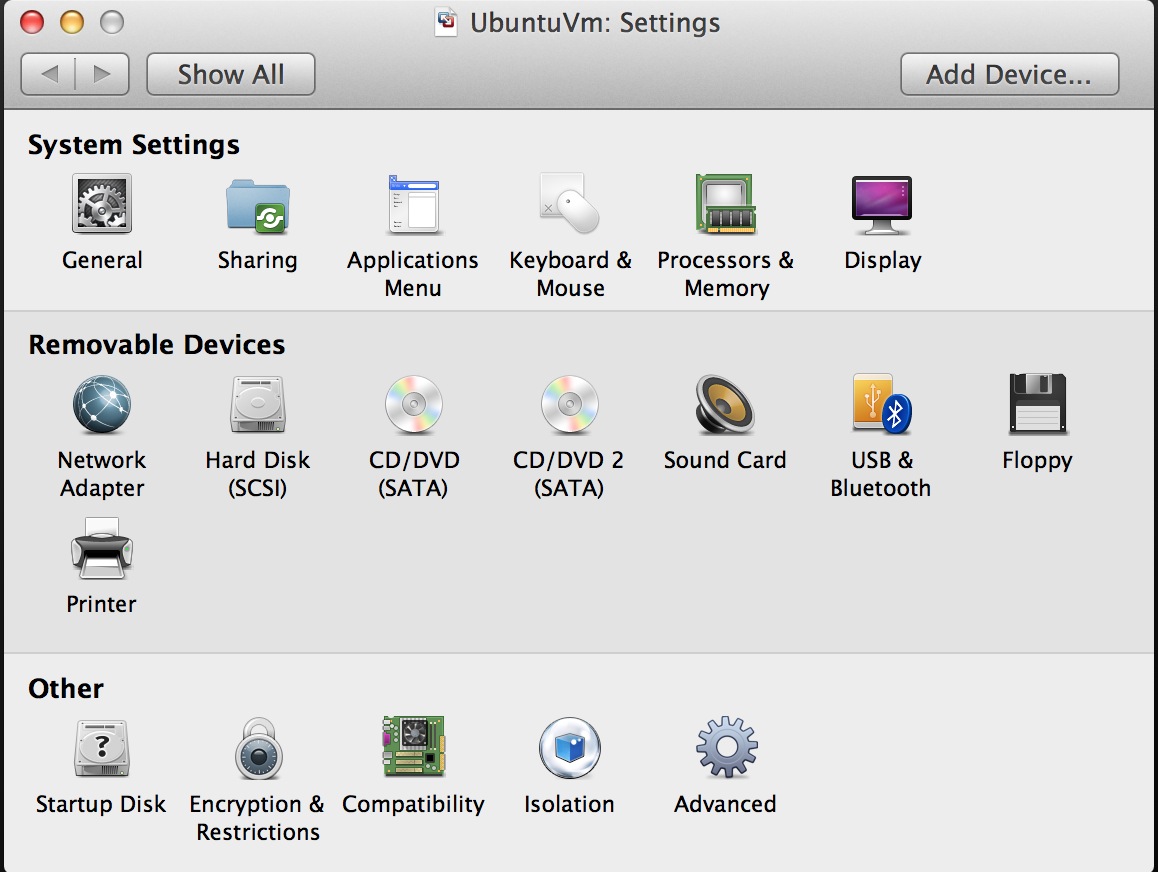Open CD/DVD (SATA) drive settings
This screenshot has height=872, width=1158.
coord(413,405)
